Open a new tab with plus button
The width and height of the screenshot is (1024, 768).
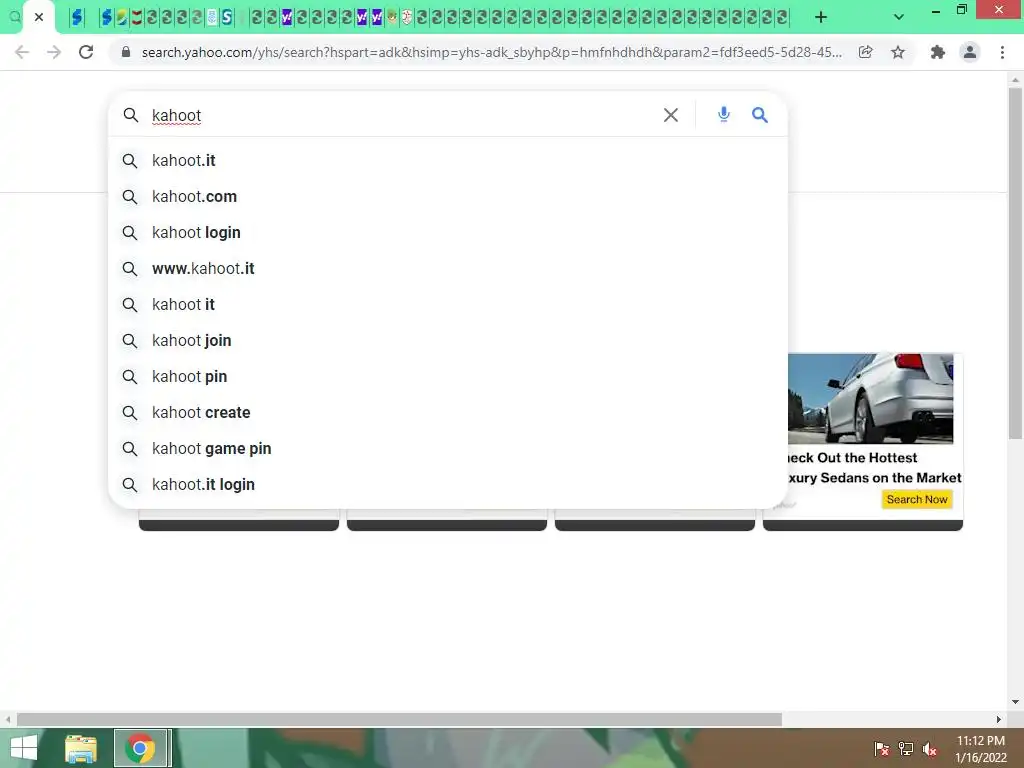point(821,17)
